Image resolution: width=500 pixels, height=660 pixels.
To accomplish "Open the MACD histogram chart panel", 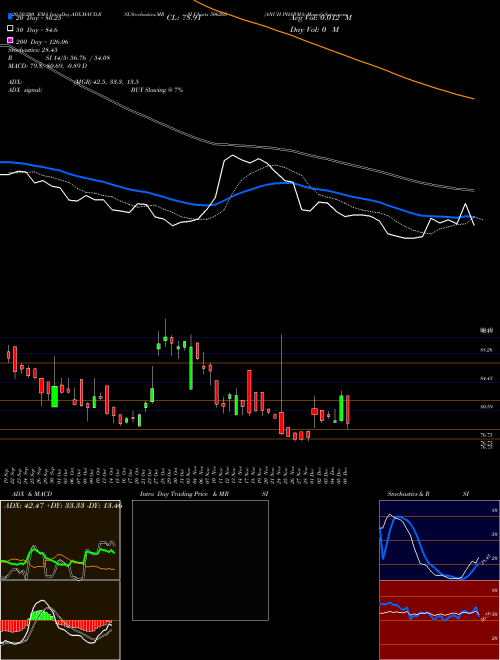I will pos(60,620).
